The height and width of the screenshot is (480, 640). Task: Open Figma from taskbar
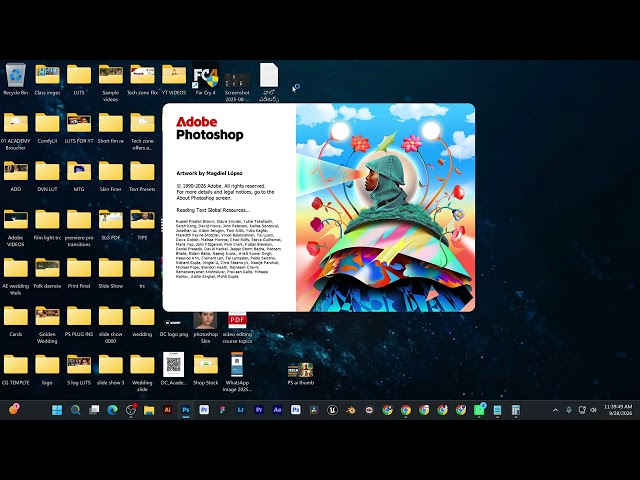click(x=222, y=410)
